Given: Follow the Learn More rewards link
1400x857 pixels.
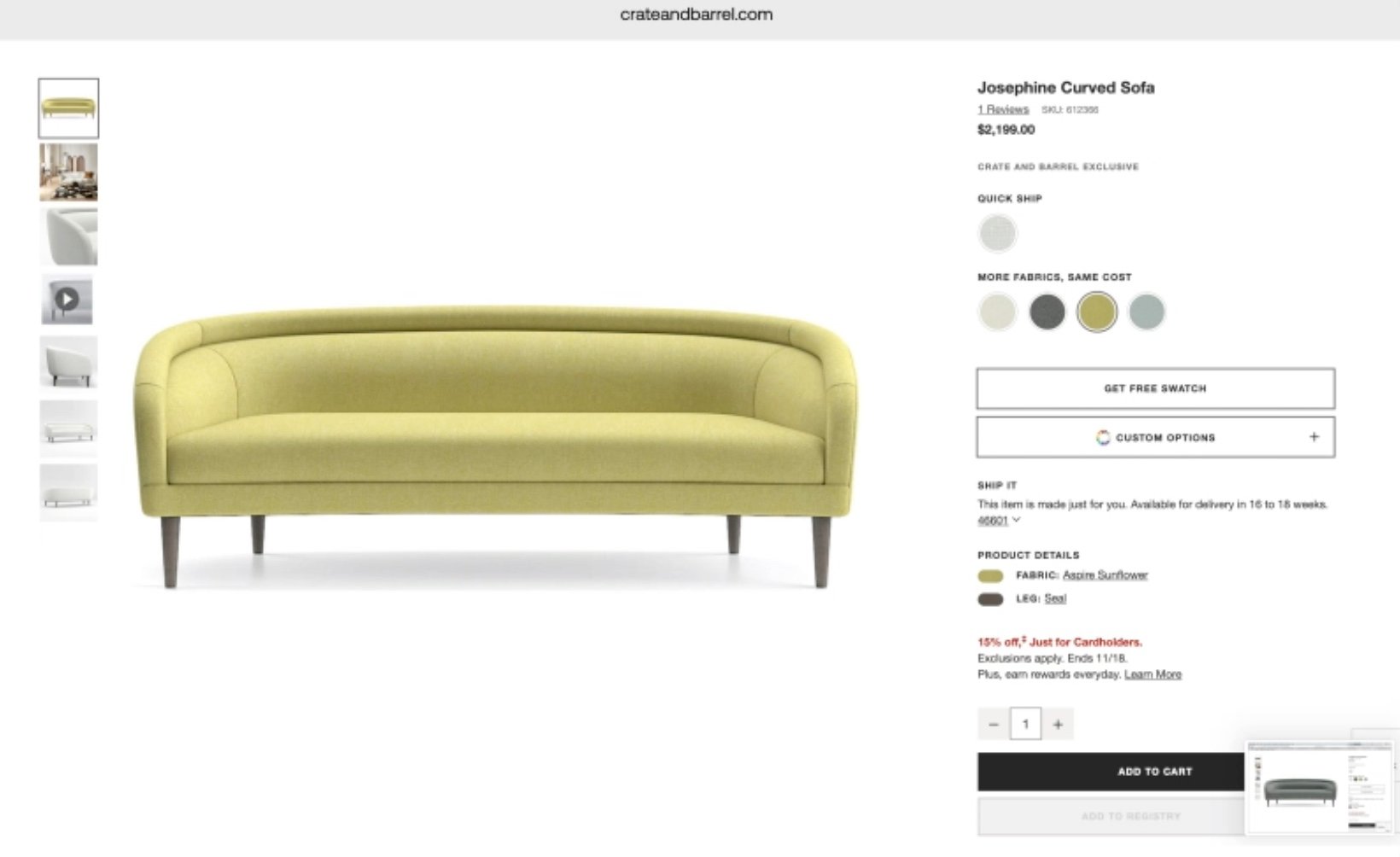Looking at the screenshot, I should (x=1152, y=674).
